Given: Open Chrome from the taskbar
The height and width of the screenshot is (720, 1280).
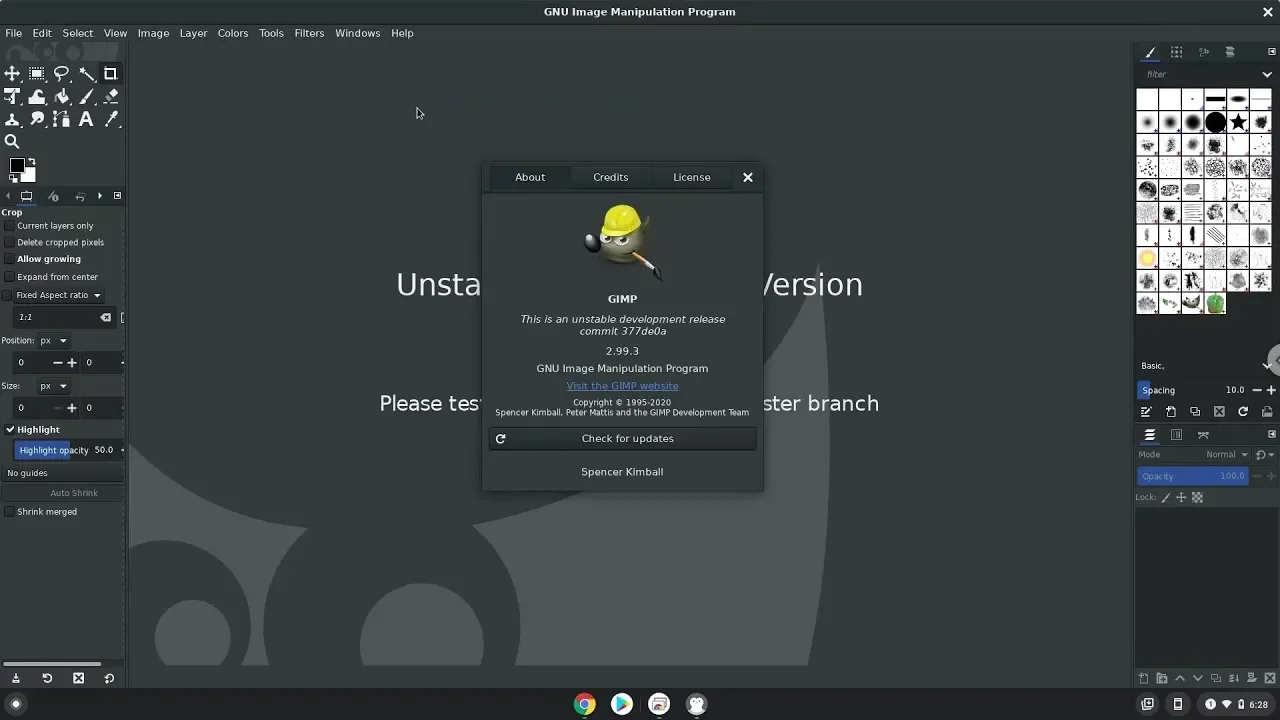Looking at the screenshot, I should [x=585, y=704].
